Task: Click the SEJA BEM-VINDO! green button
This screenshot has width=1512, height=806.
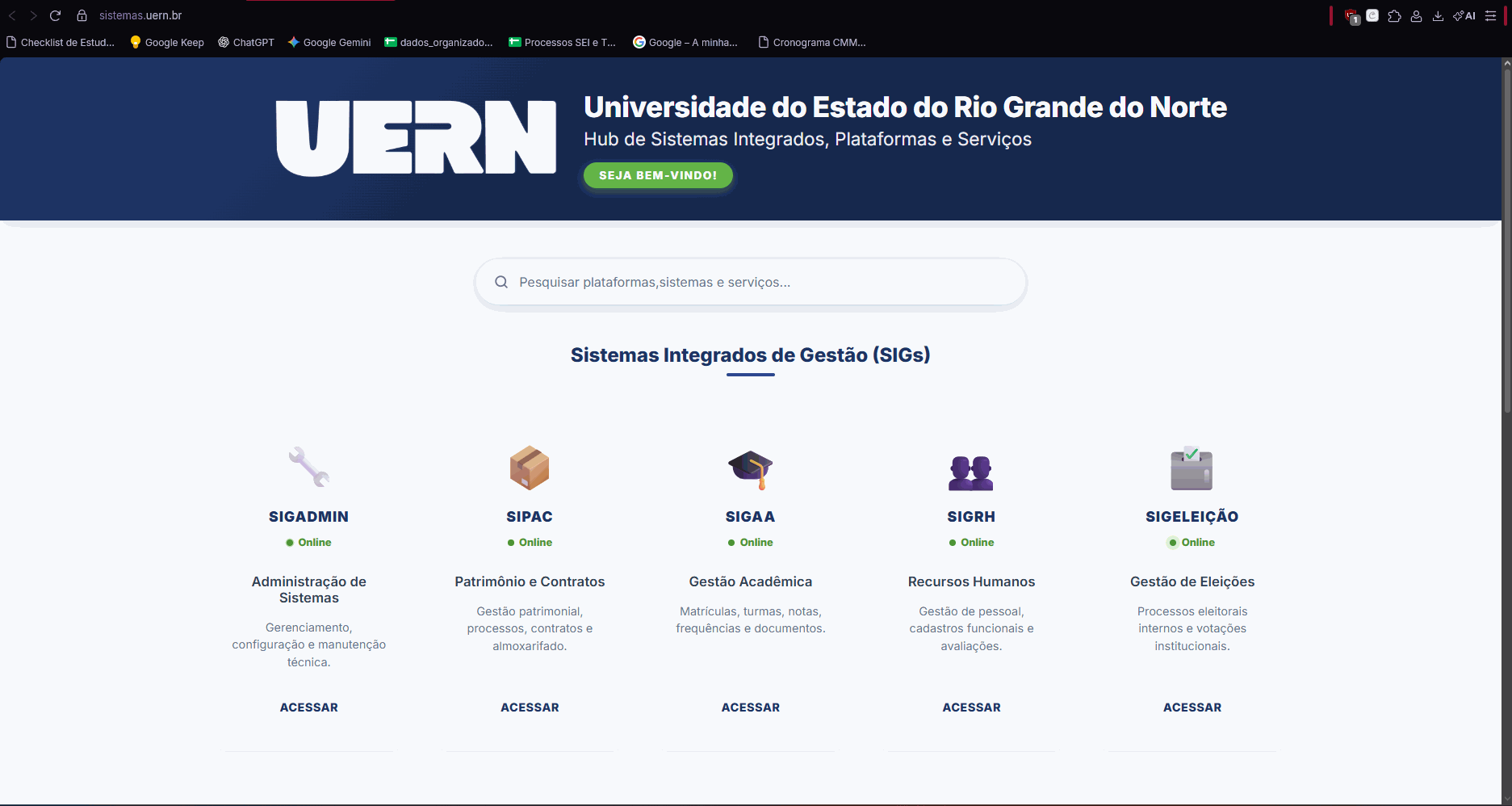Action: (658, 175)
